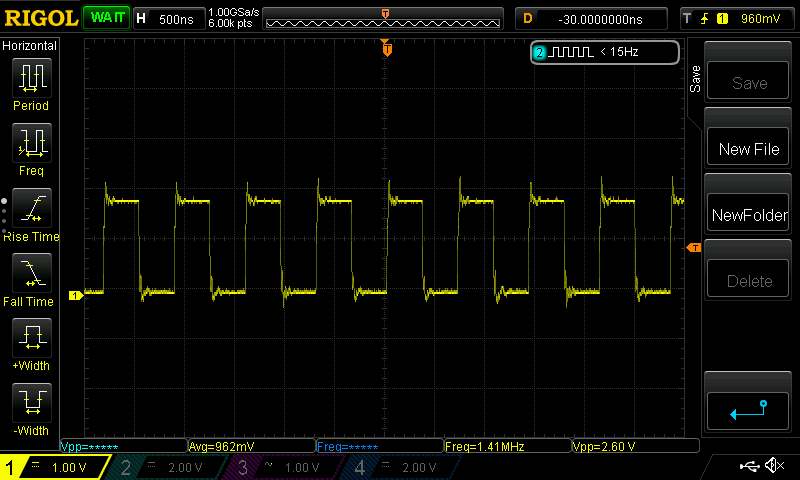Click the 960mV trigger level readout

pyautogui.click(x=760, y=19)
